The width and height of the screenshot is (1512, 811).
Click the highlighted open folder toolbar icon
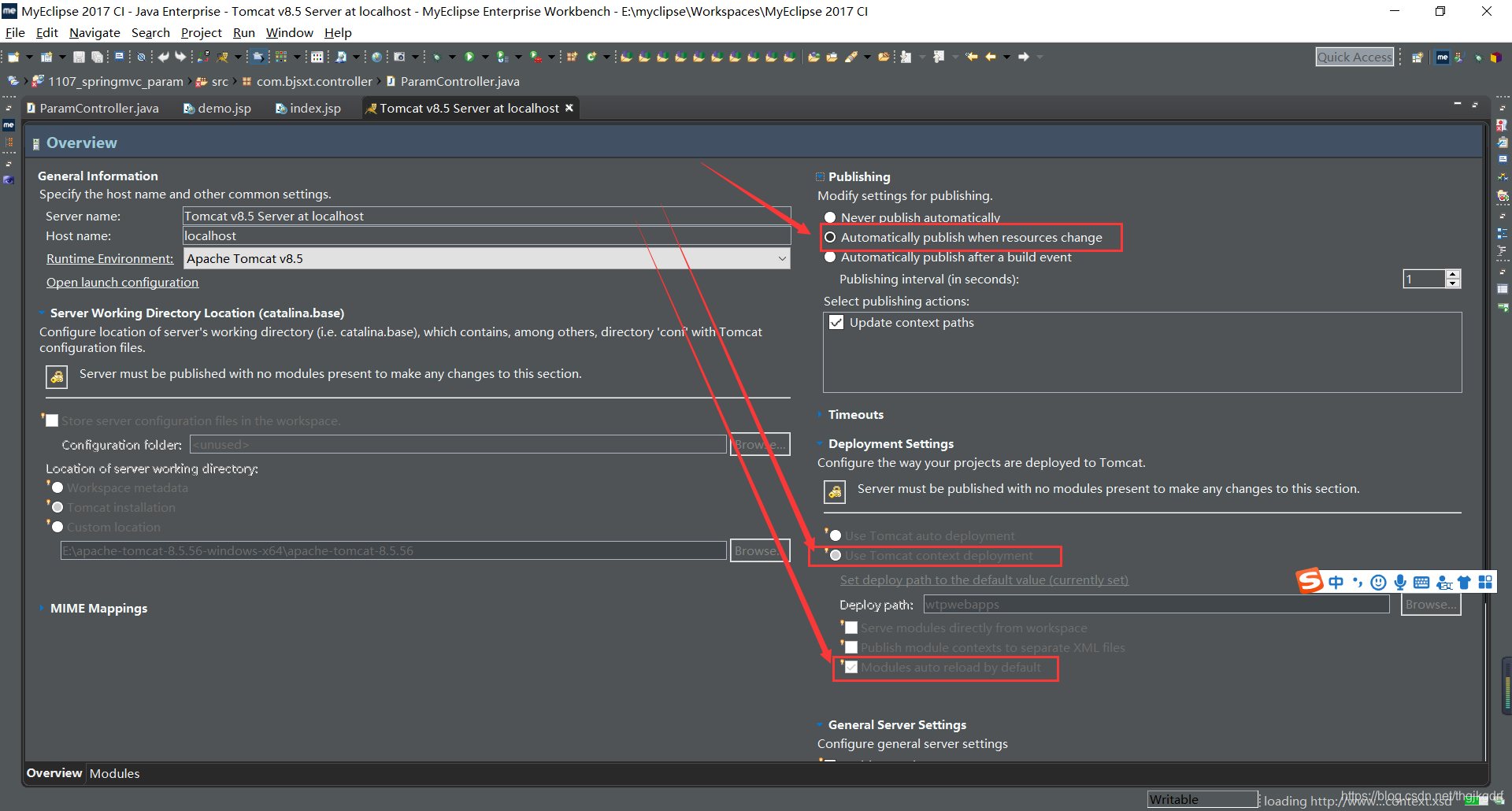point(258,57)
